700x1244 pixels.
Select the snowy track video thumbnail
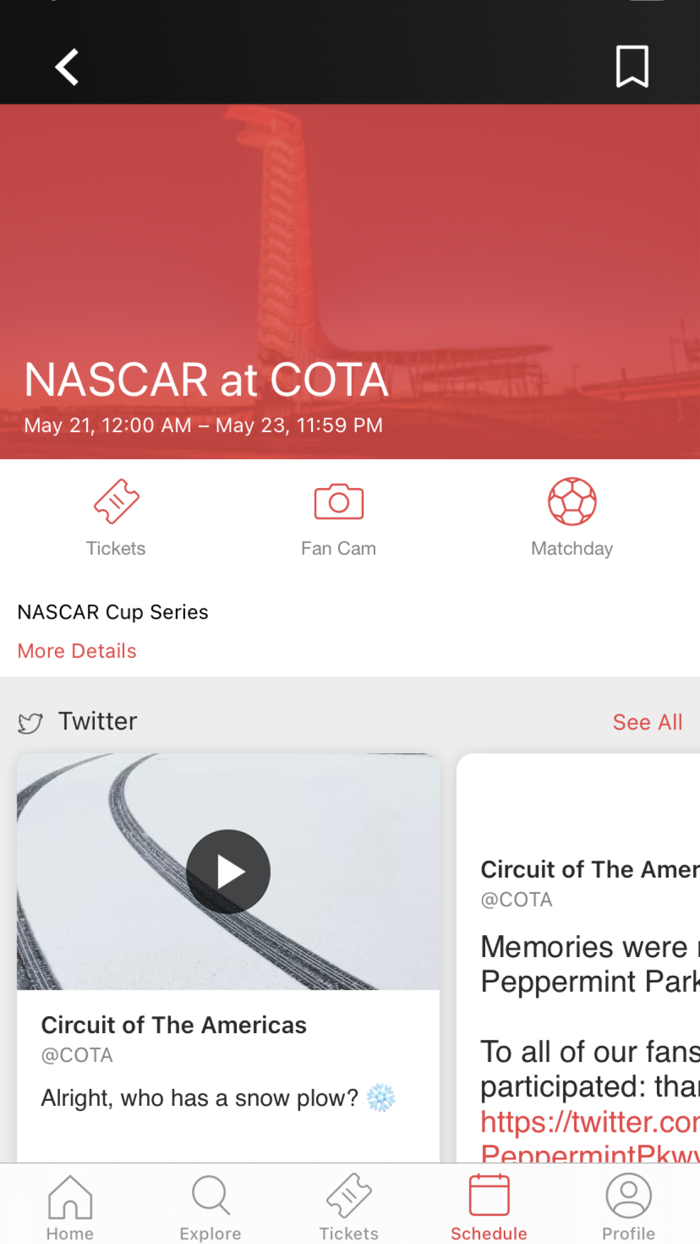pos(228,871)
